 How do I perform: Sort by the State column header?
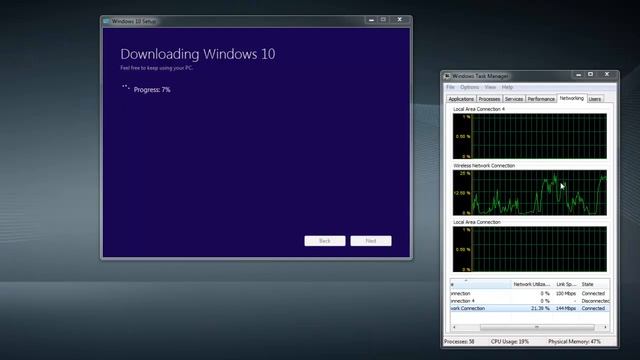tap(594, 284)
